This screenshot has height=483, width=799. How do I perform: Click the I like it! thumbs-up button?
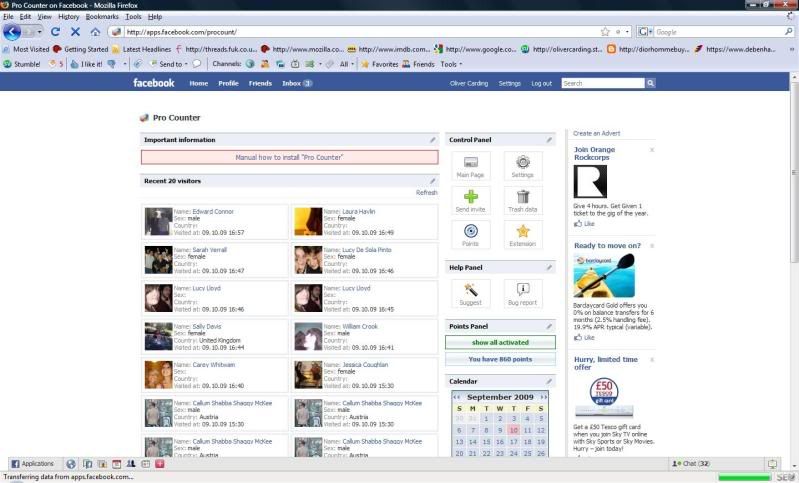[x=86, y=64]
